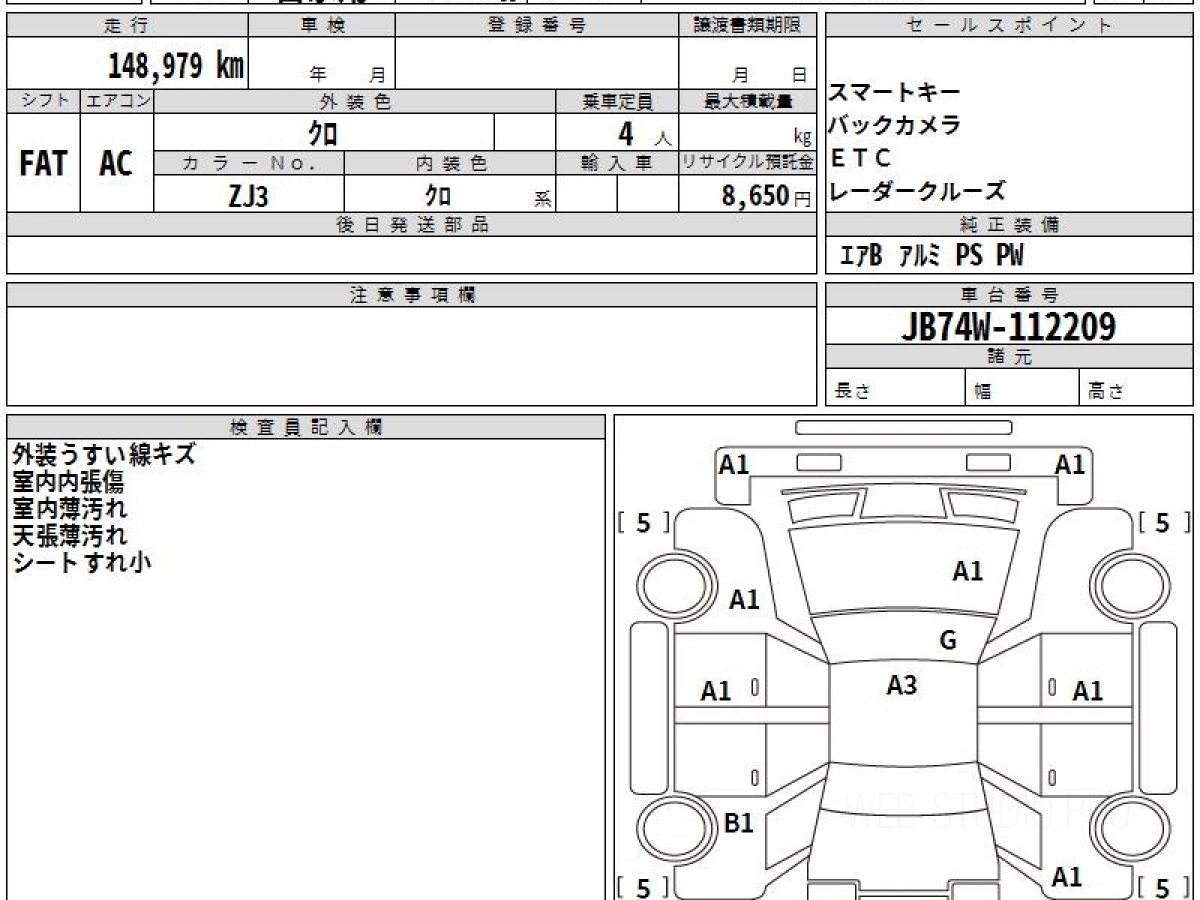Viewport: 1200px width, 900px height.
Task: Click the G mark on the car diagram
Action: (948, 641)
